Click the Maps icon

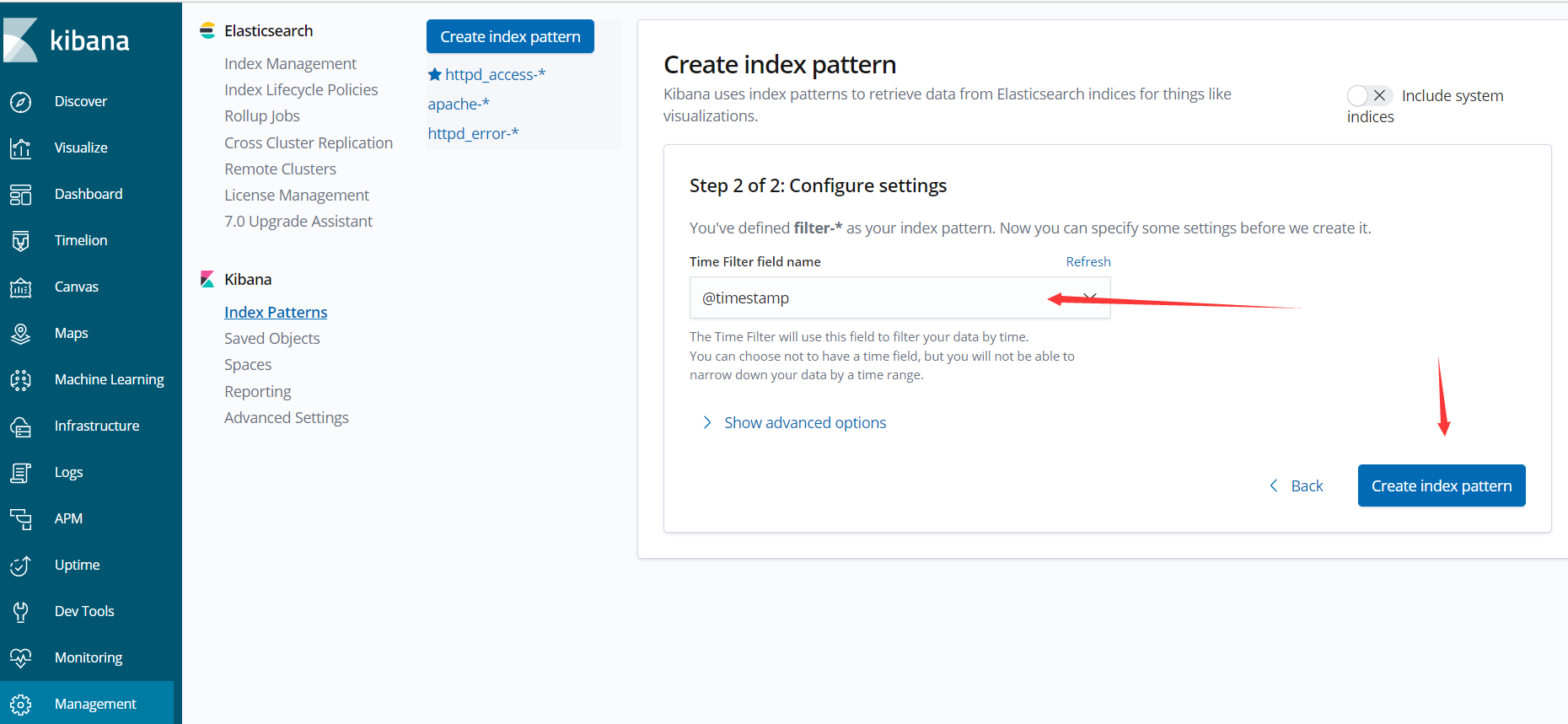[21, 334]
